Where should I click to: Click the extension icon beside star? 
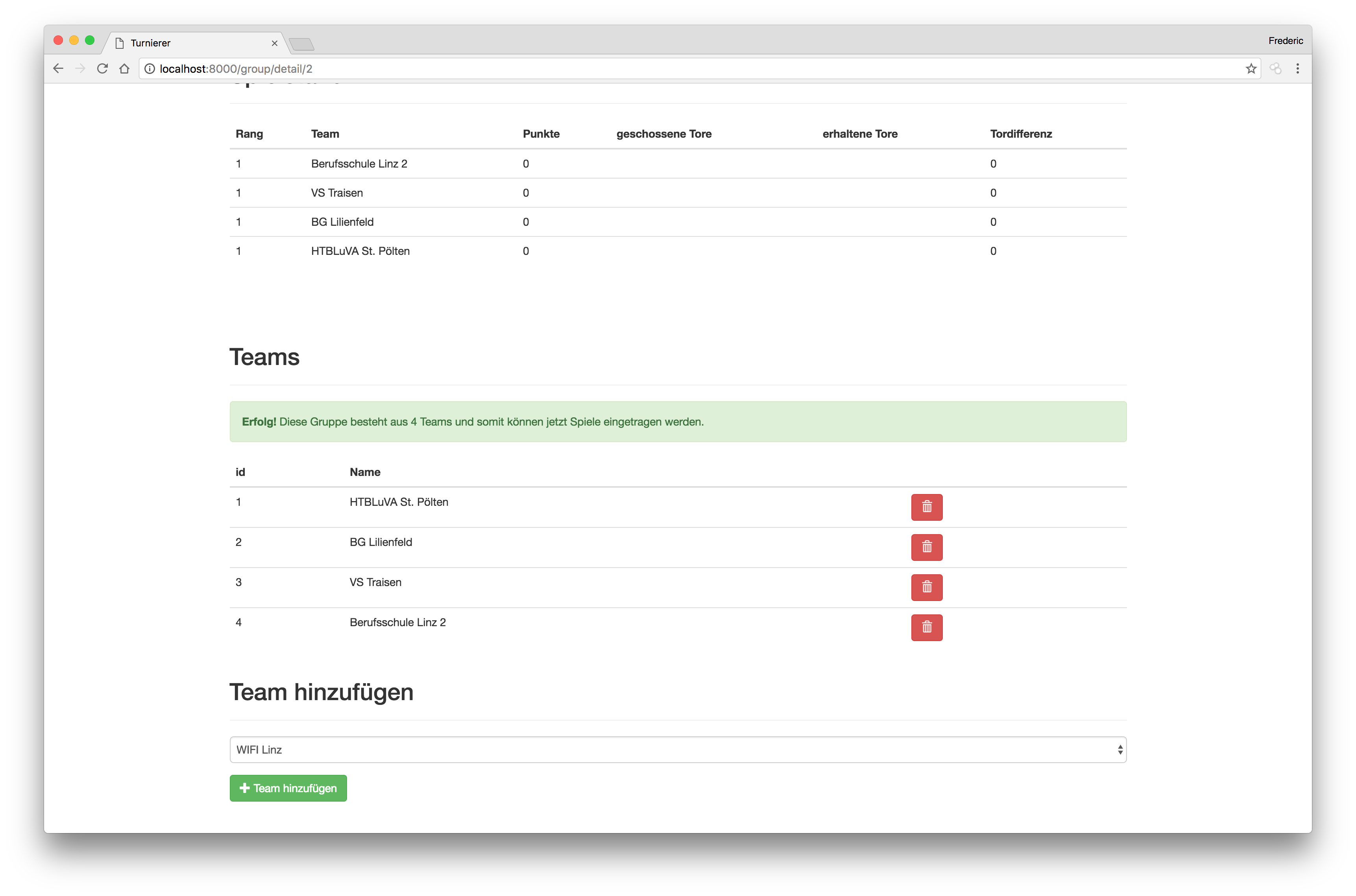coord(1275,68)
